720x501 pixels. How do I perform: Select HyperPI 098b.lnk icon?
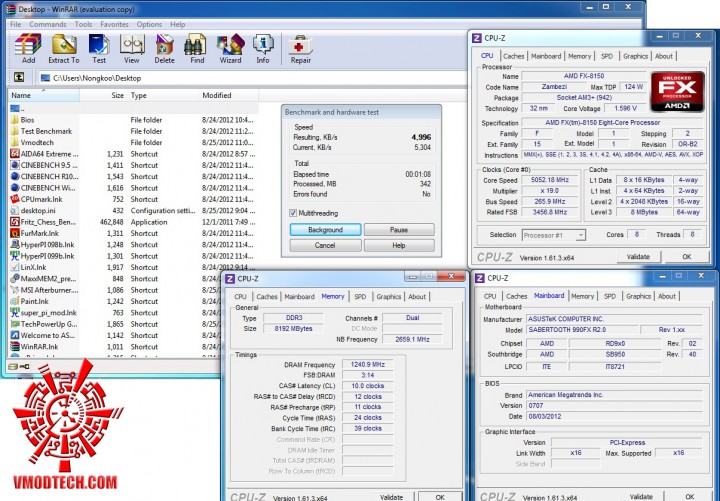15,244
